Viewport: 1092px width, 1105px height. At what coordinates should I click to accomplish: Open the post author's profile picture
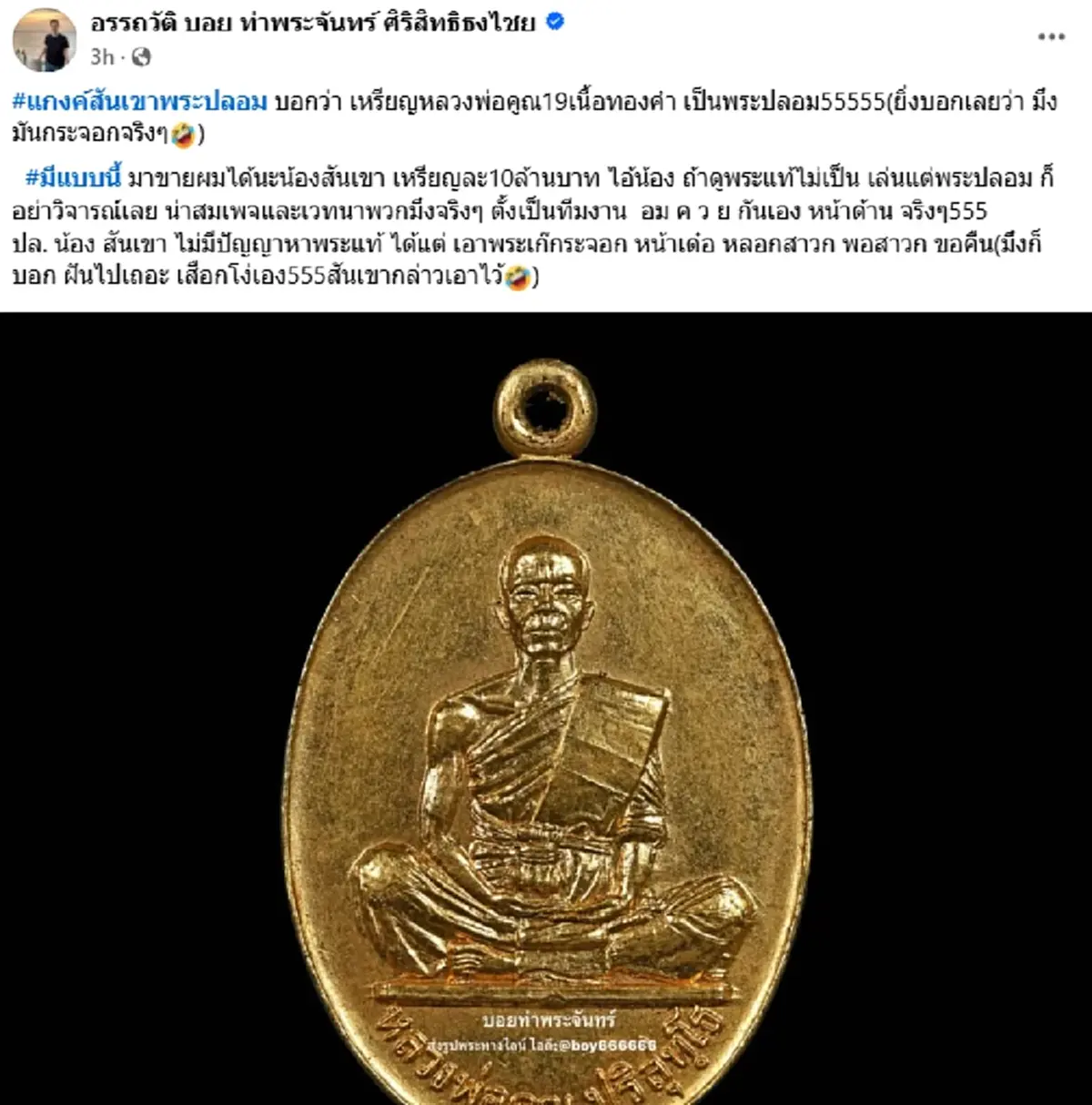[x=45, y=39]
